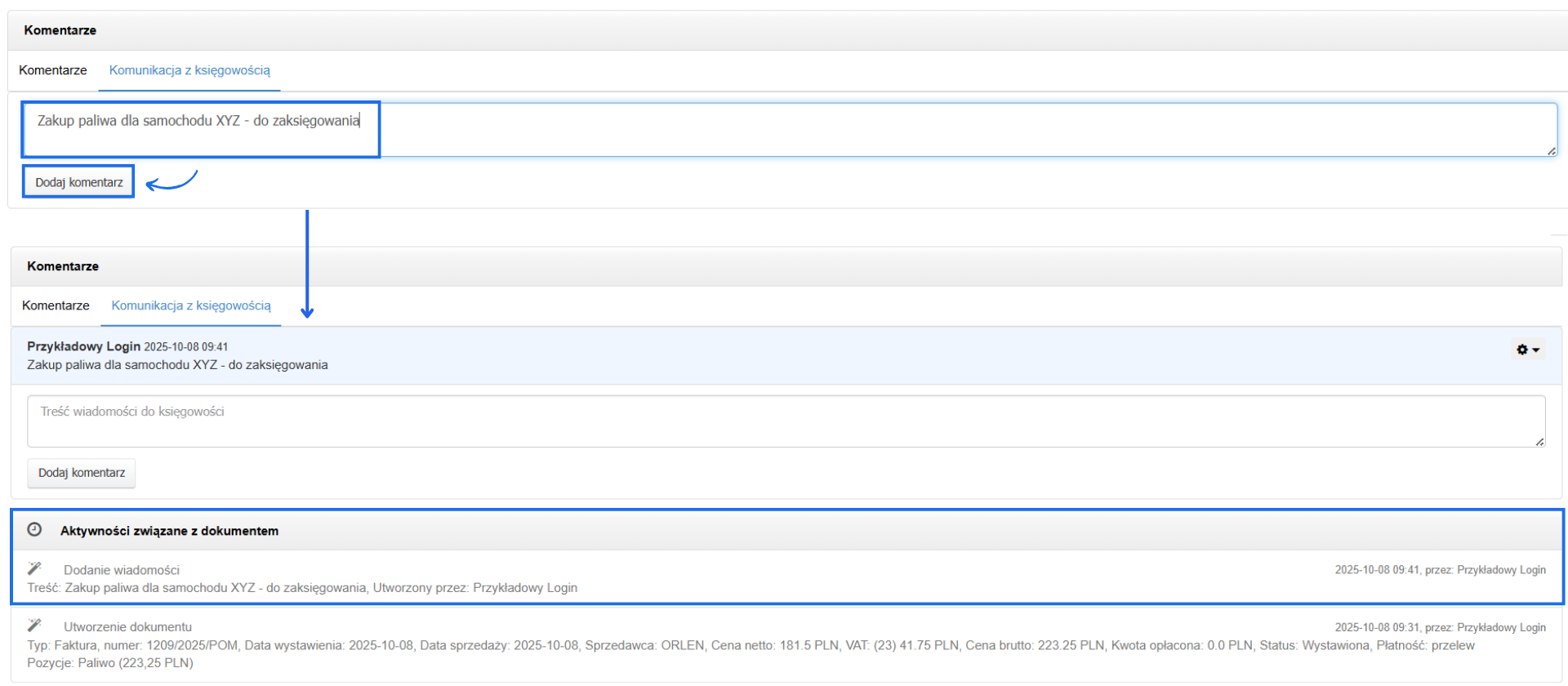Screen dimensions: 1568x686
Task: Click the pencil icon next to Utworzenie dokumentu
Action: pos(34,626)
